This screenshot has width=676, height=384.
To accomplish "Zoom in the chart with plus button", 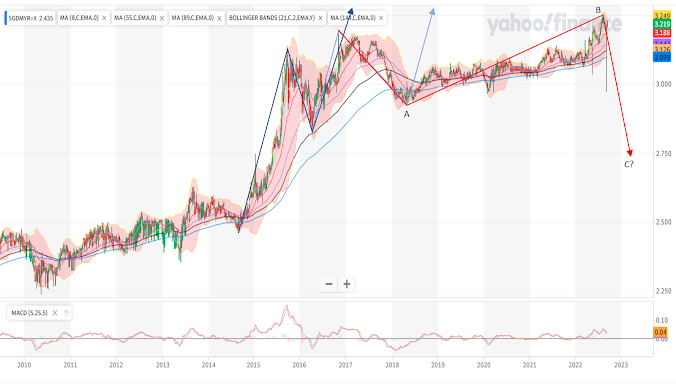I will tap(347, 284).
